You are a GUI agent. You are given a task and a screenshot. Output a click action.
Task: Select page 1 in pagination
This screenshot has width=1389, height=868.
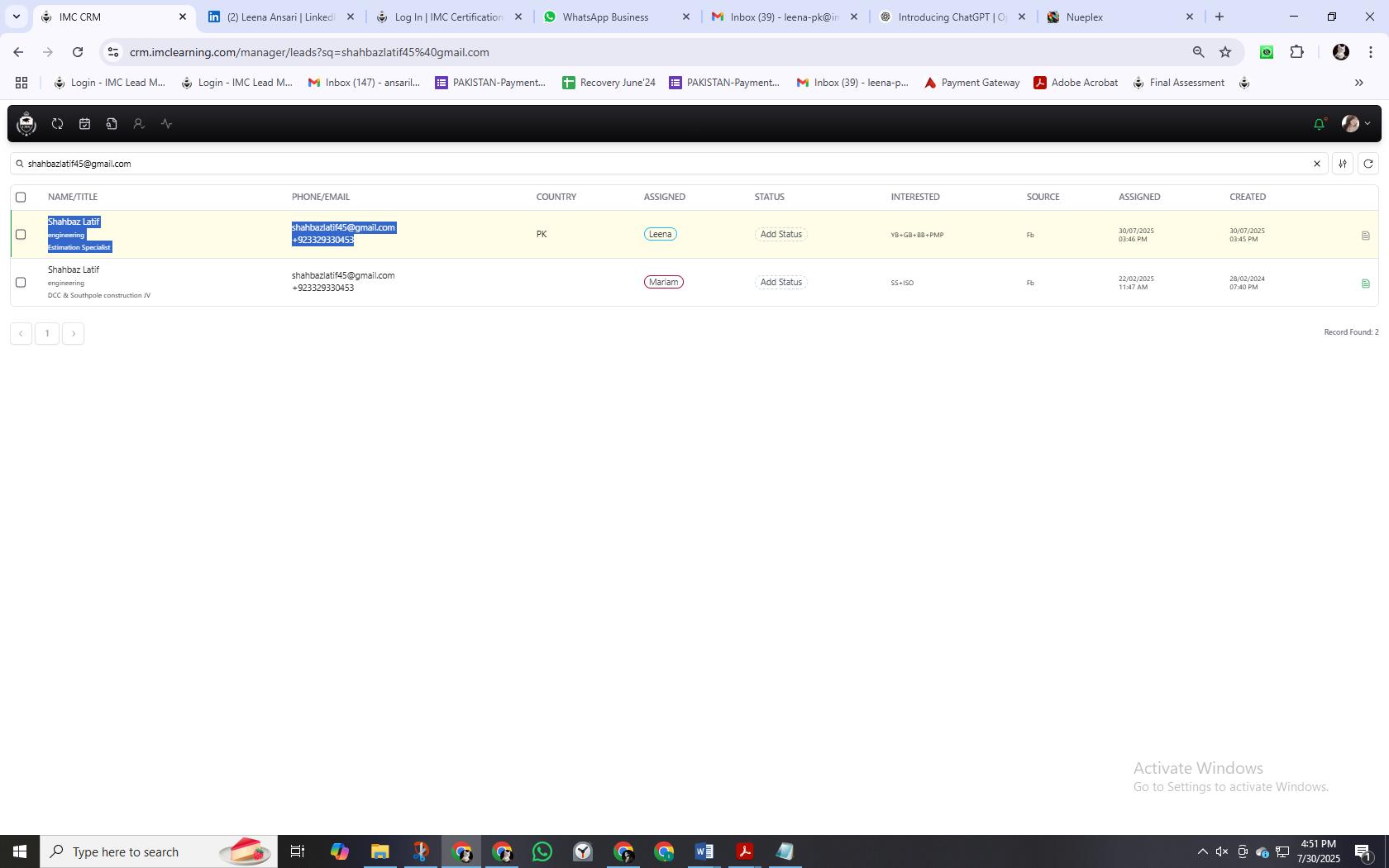(x=47, y=333)
